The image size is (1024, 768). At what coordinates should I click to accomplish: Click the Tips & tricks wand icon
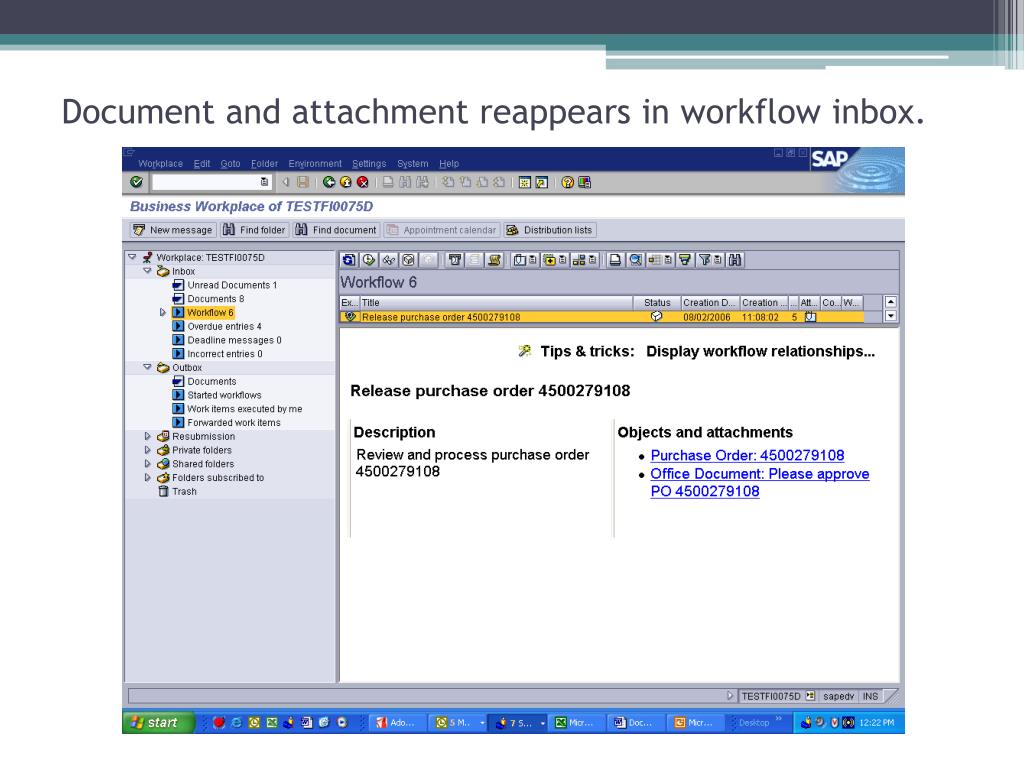[524, 351]
